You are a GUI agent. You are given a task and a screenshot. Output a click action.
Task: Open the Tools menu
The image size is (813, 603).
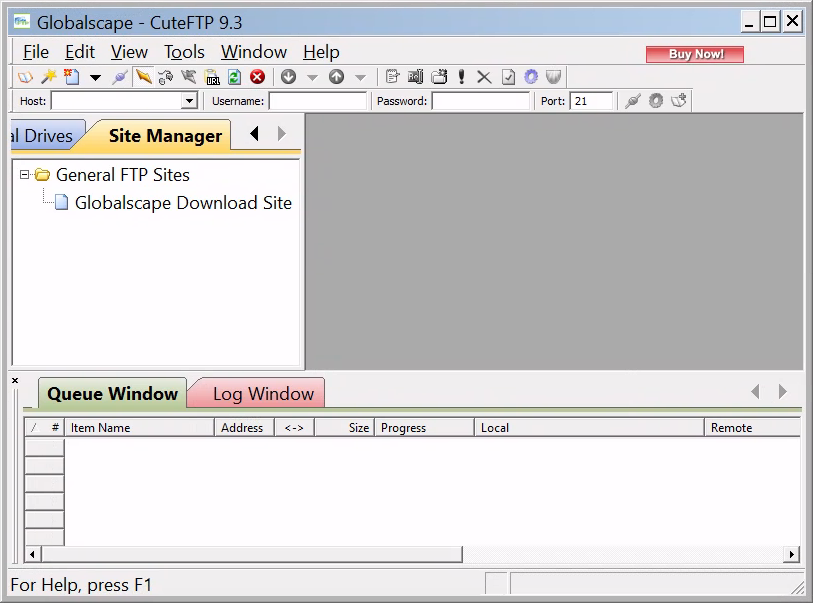coord(184,52)
